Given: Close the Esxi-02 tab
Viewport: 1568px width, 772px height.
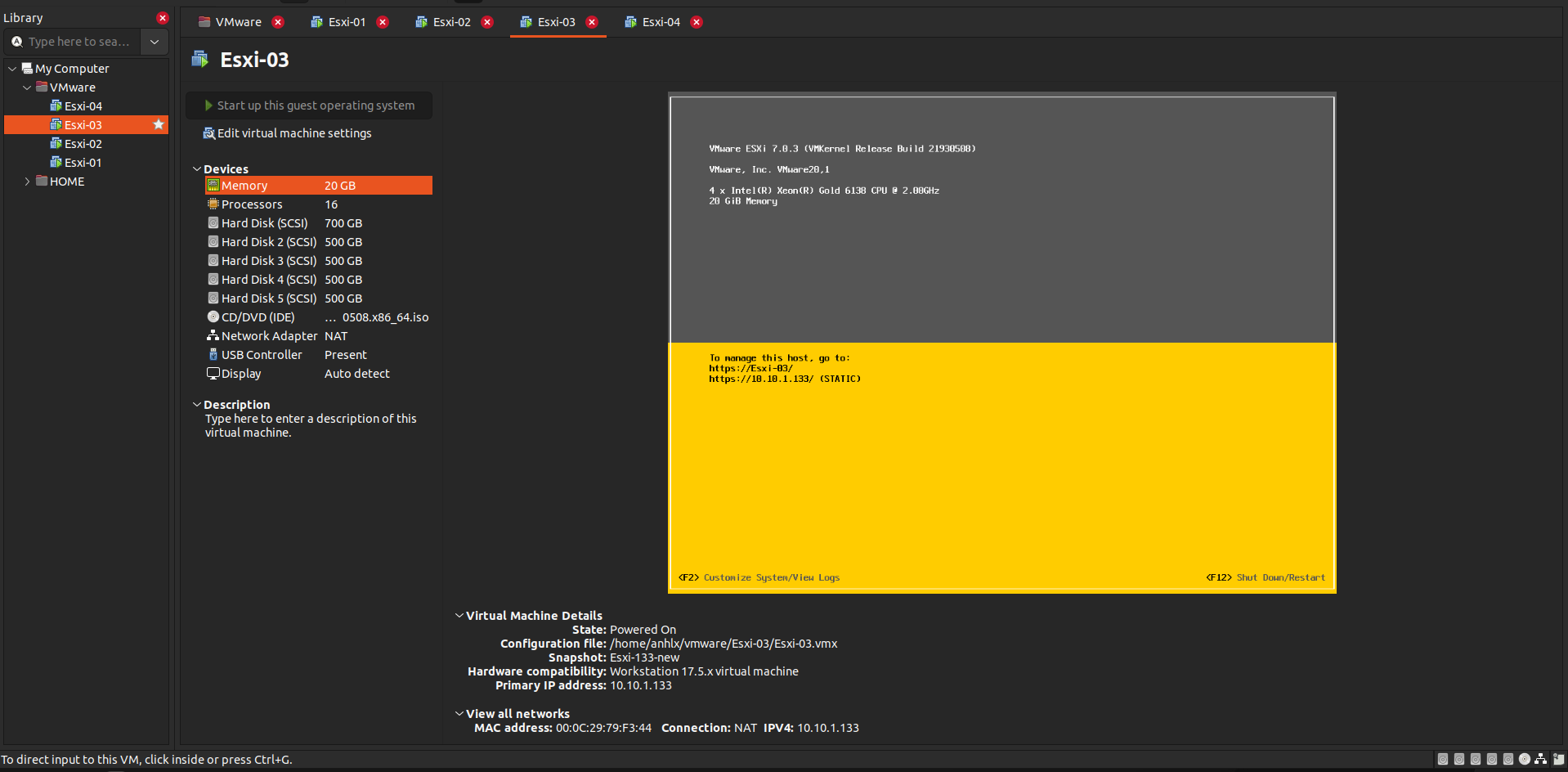Looking at the screenshot, I should click(x=487, y=22).
